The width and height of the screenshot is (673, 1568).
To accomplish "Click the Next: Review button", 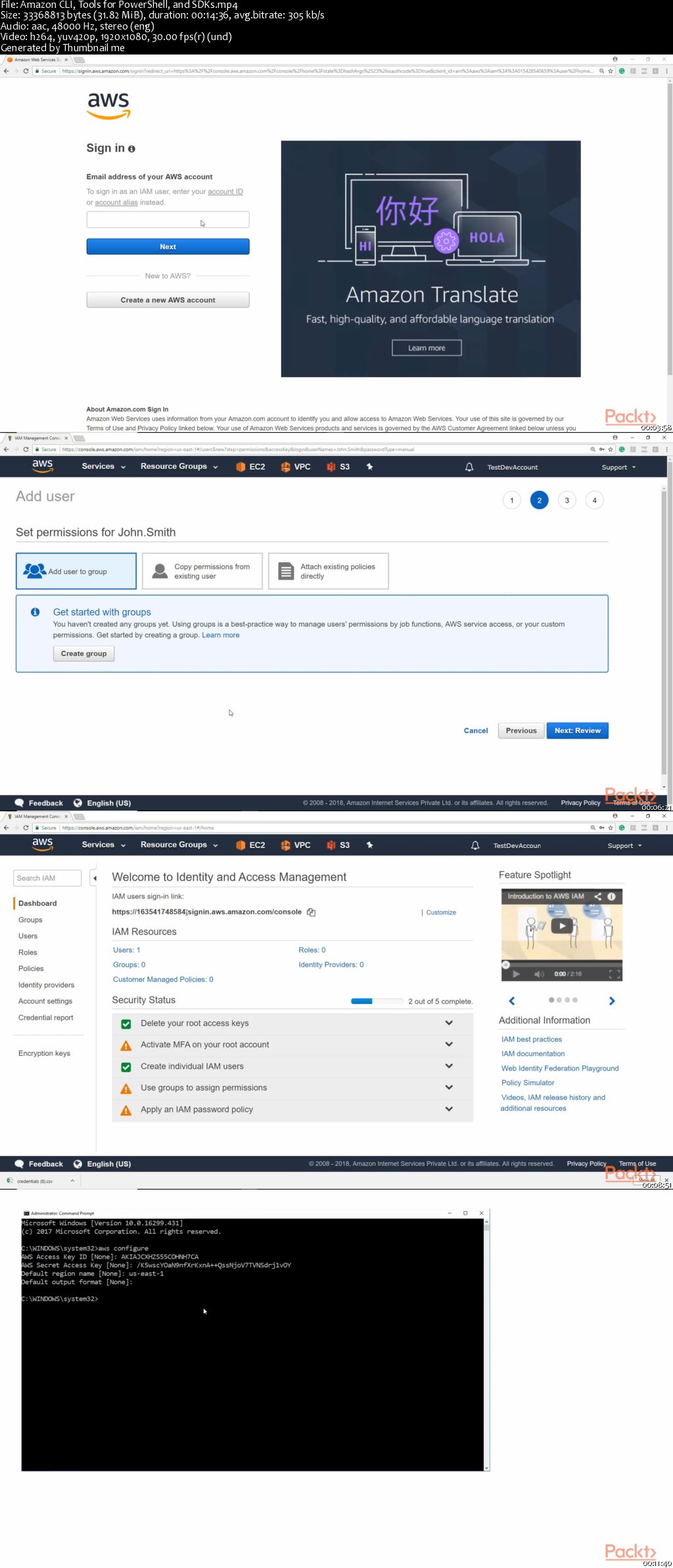I will 578,730.
